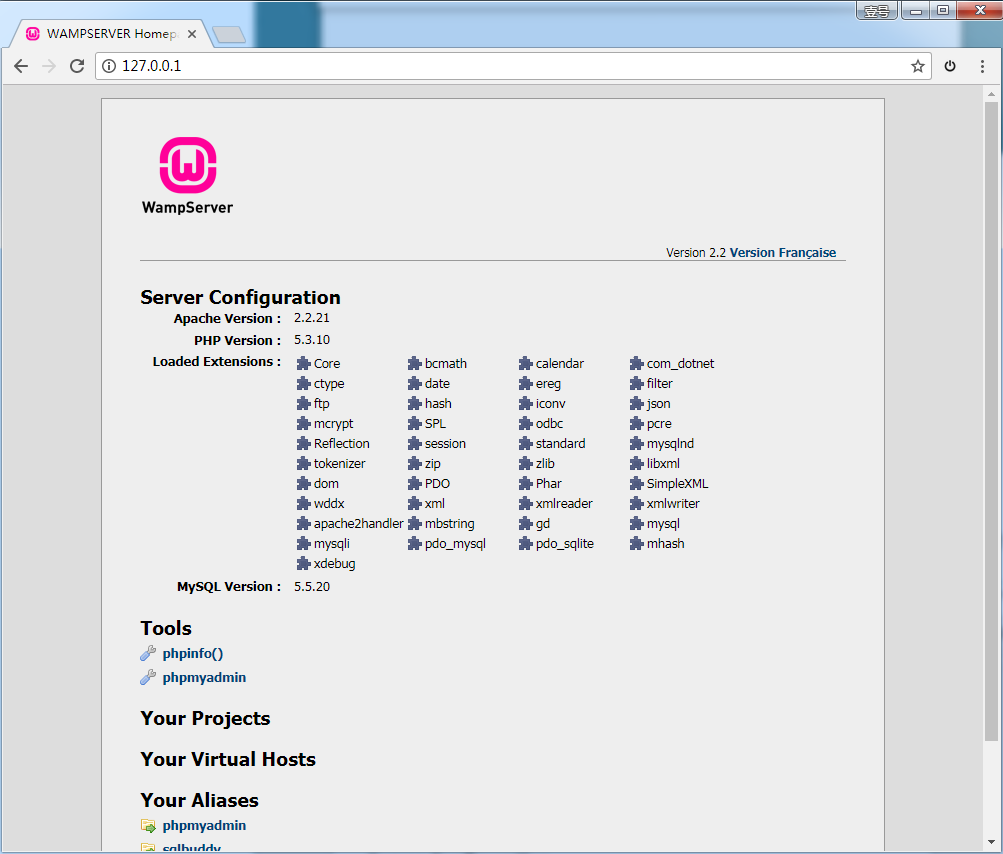This screenshot has height=854, width=1003.
Task: Switch to Version Française
Action: point(782,253)
